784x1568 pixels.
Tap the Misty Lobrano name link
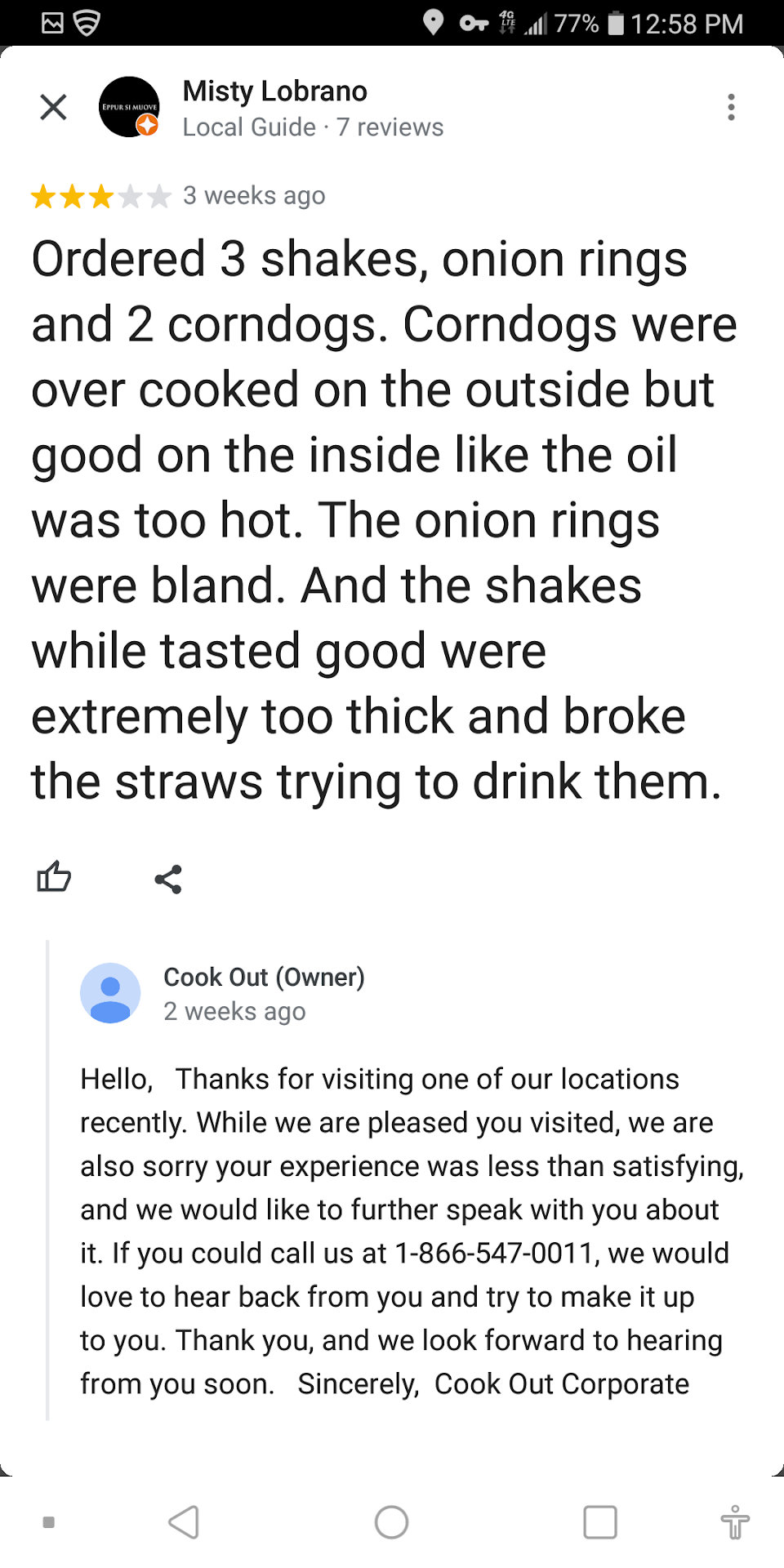click(x=274, y=91)
